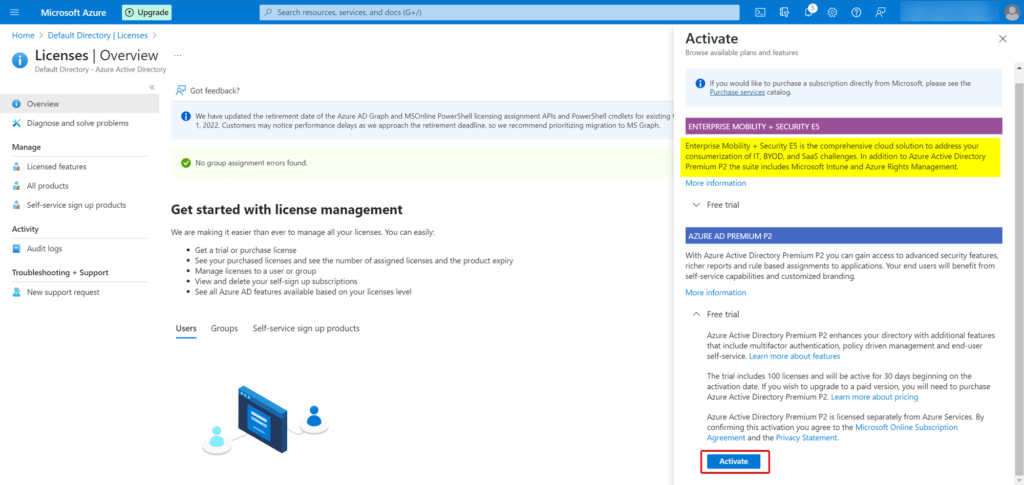Open Learn more about features link
This screenshot has height=485, width=1024.
(795, 356)
